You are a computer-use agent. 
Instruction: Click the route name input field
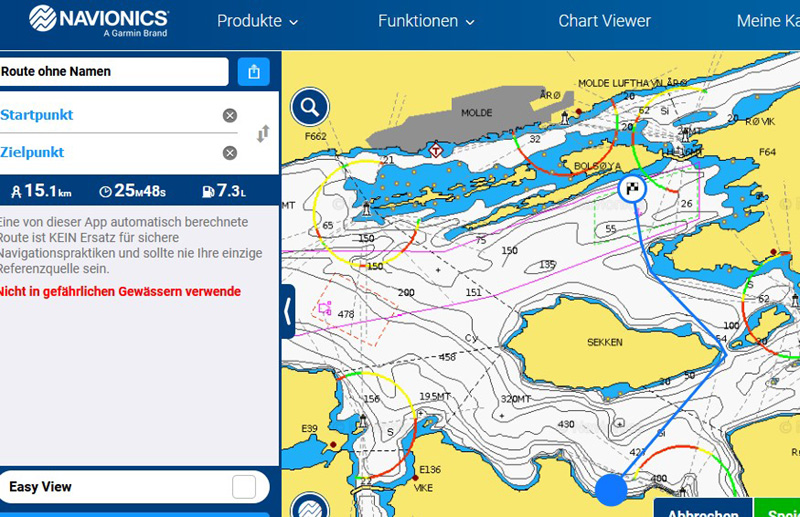click(114, 71)
